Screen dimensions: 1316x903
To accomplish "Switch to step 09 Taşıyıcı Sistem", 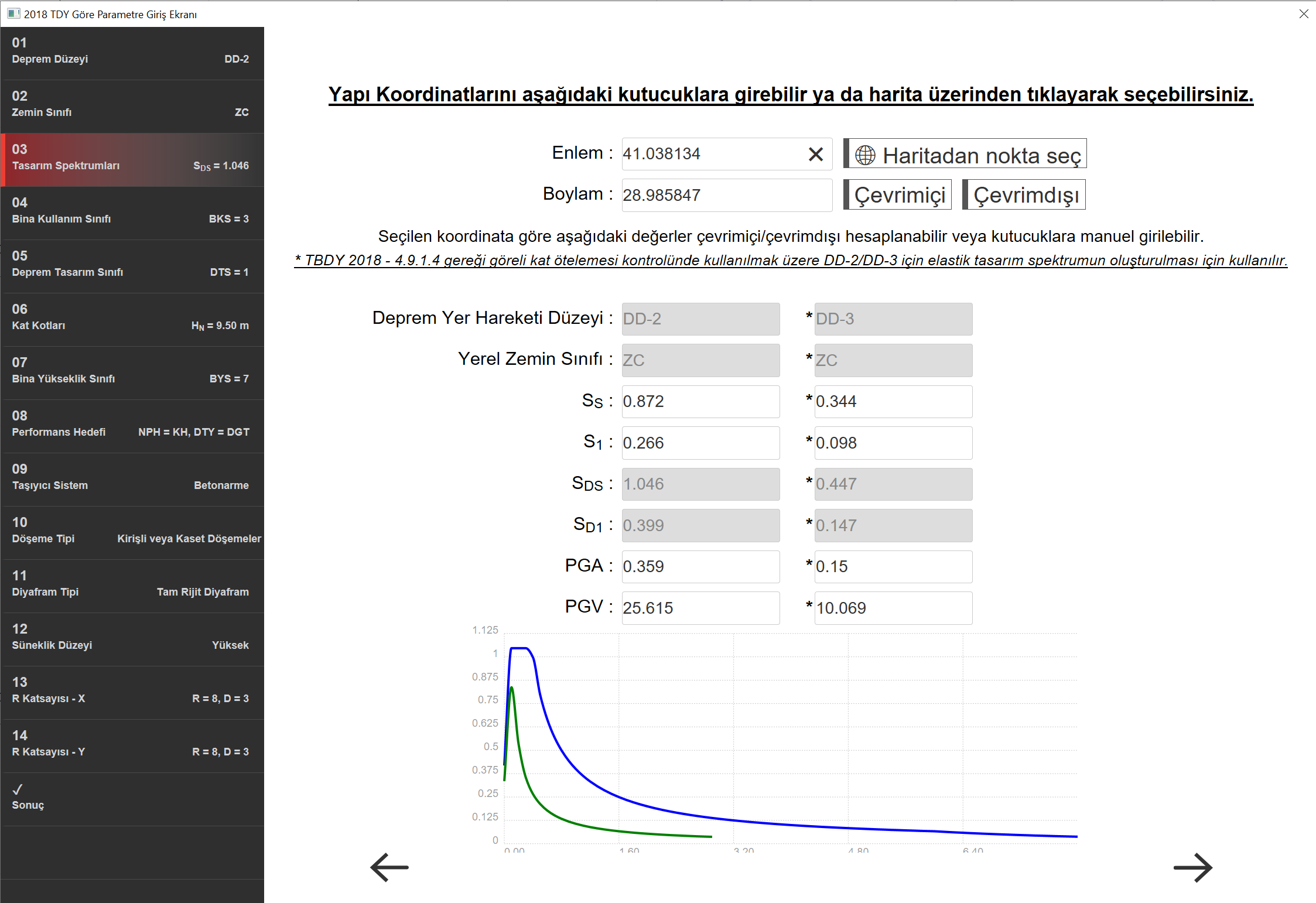I will [x=132, y=478].
